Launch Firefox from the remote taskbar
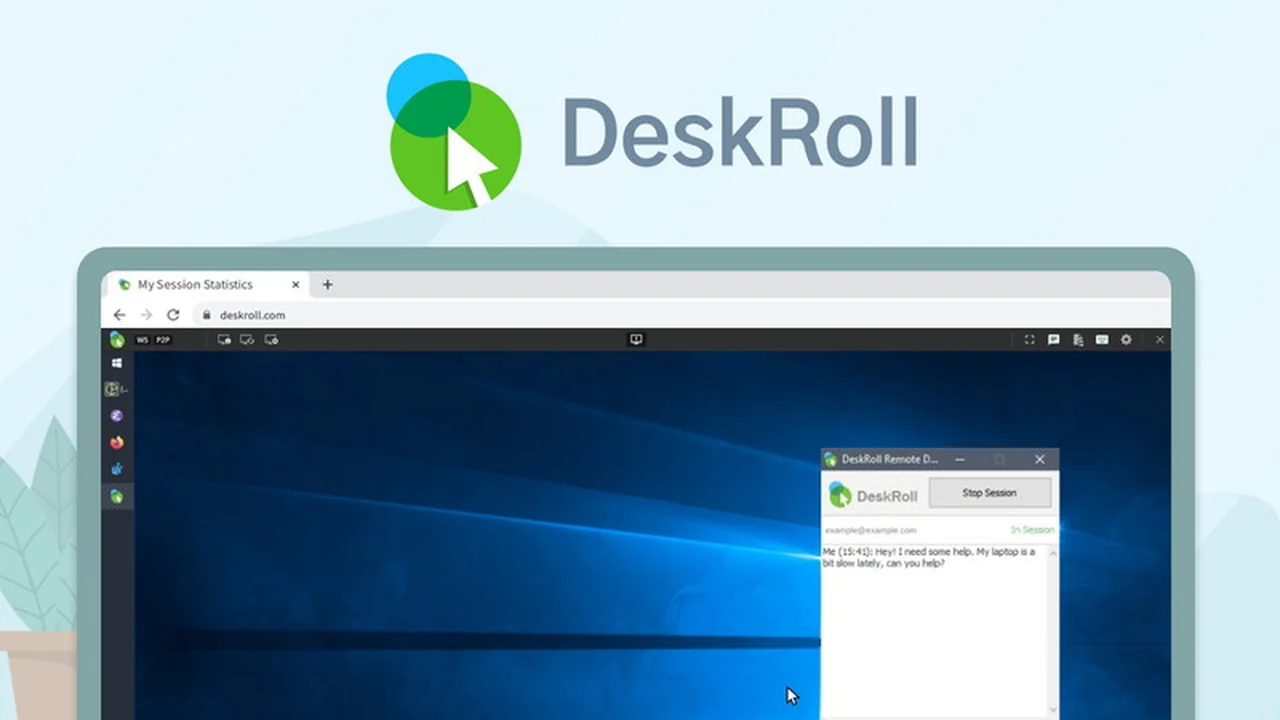Screen dimensions: 1280x720 point(117,442)
